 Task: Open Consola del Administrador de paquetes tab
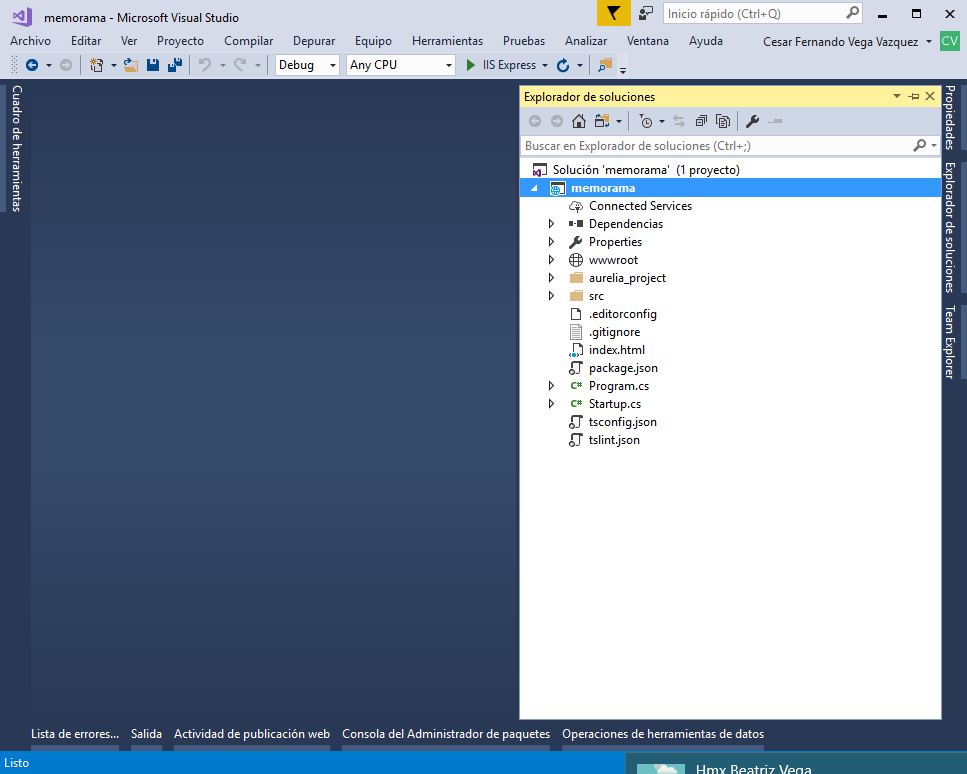(446, 734)
